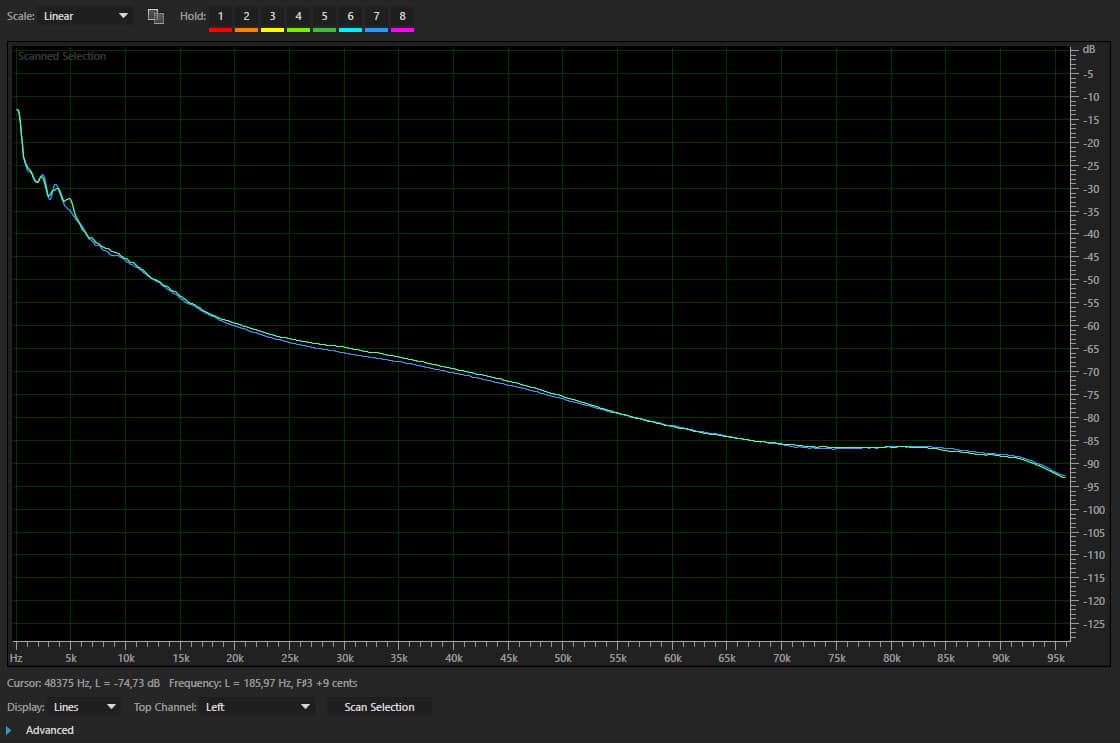1120x743 pixels.
Task: Expand the Advanced section triangle
Action: coord(9,730)
